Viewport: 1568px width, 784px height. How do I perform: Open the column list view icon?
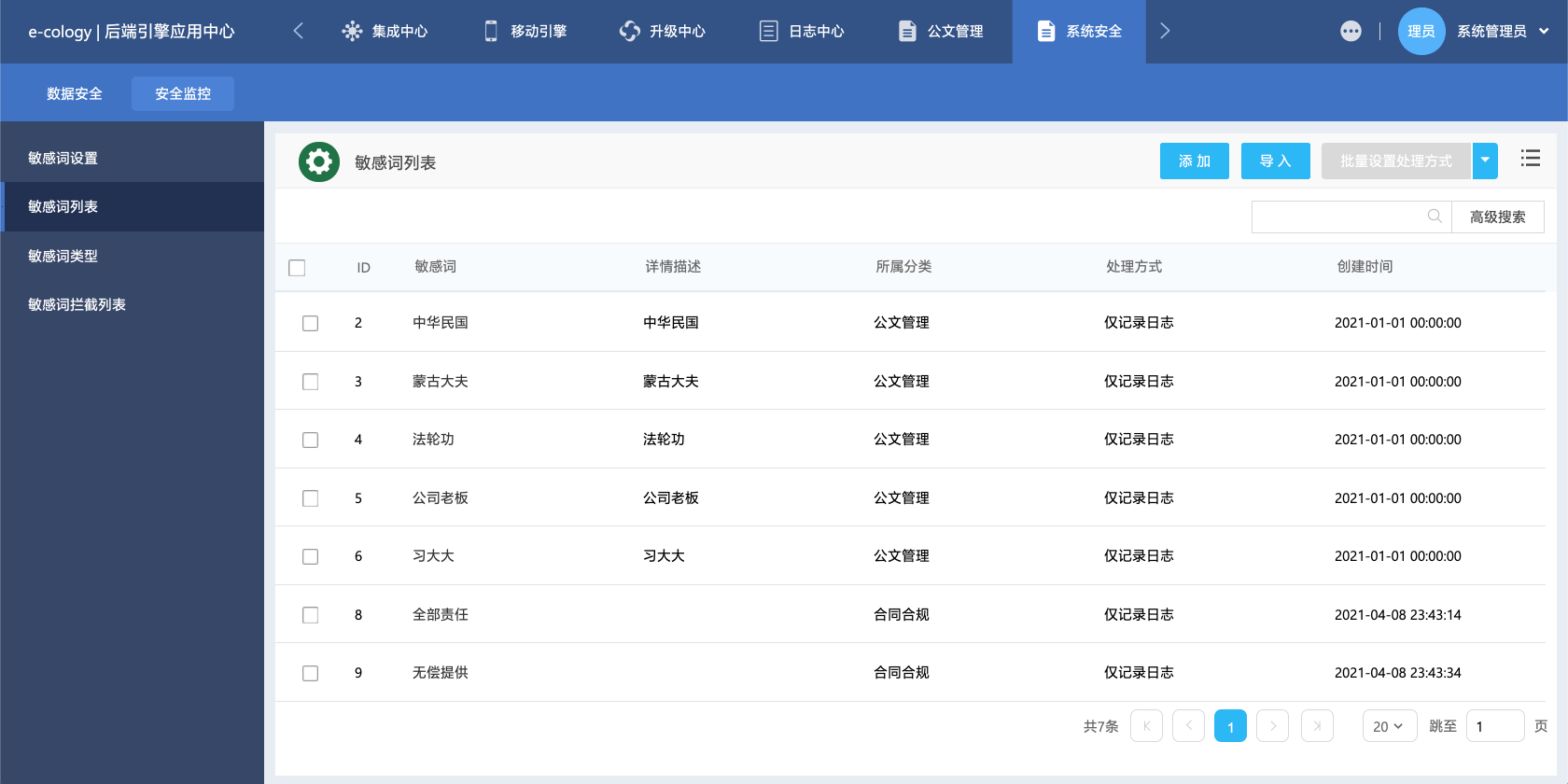point(1531,159)
